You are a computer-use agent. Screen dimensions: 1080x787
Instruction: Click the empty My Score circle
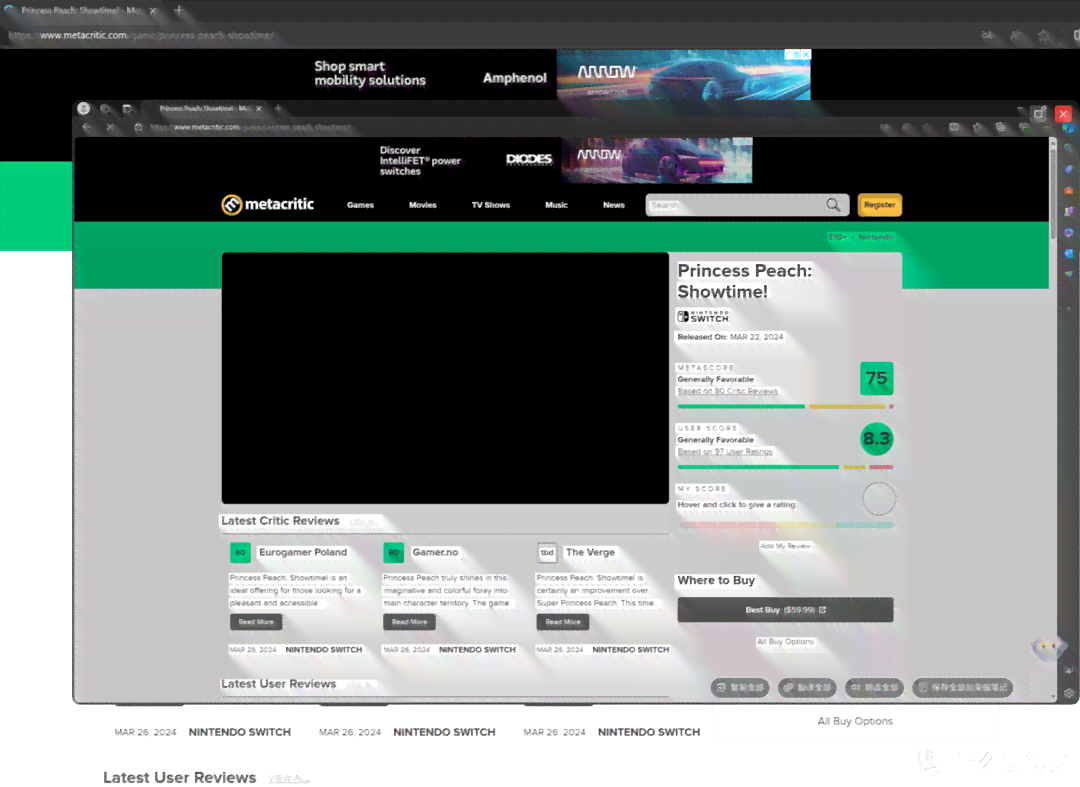[x=879, y=499]
